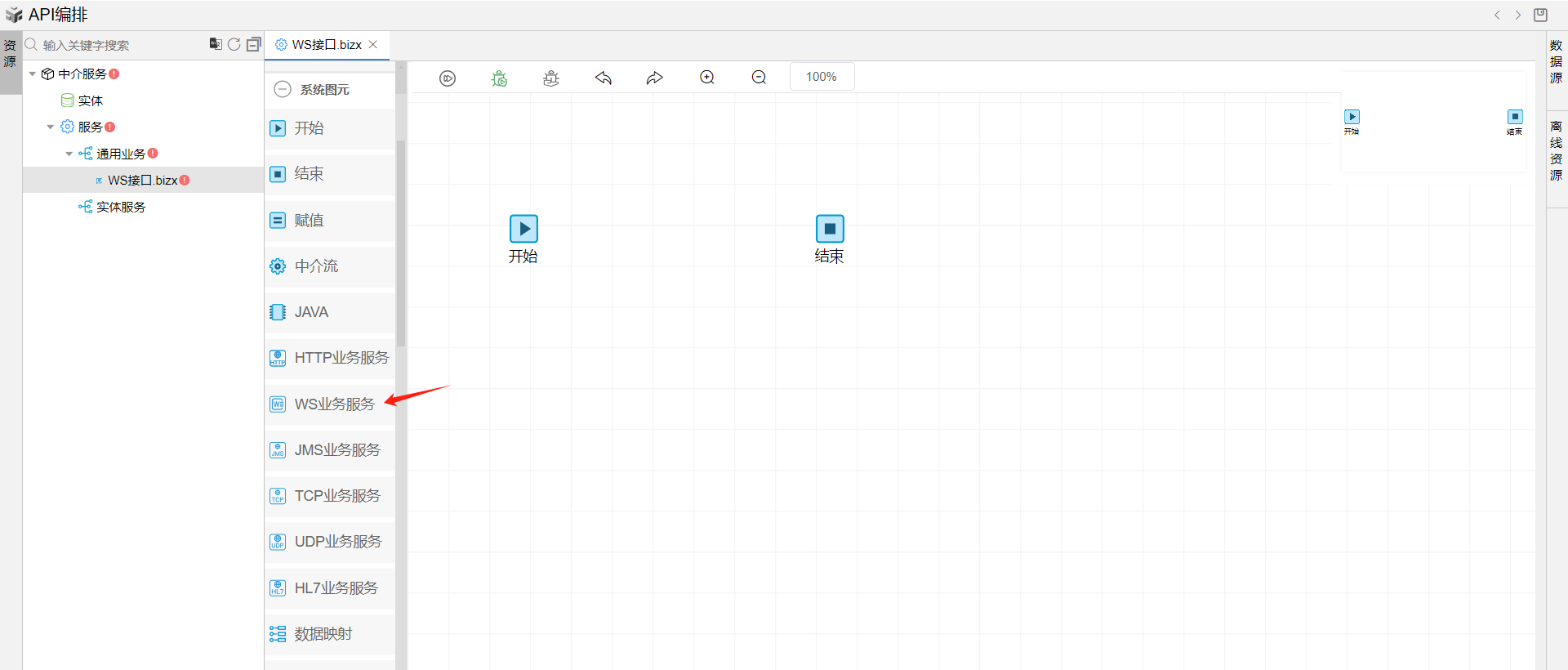This screenshot has width=1568, height=670.
Task: Click the redo arrow icon
Action: (655, 78)
